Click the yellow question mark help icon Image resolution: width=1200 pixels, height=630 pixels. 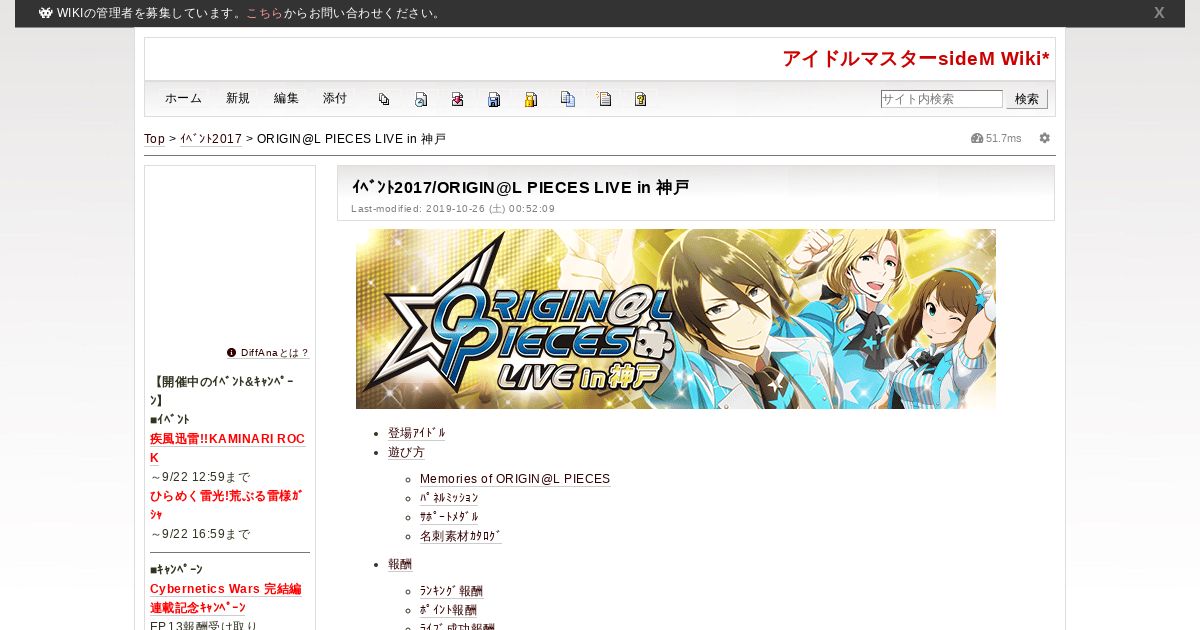pyautogui.click(x=641, y=99)
